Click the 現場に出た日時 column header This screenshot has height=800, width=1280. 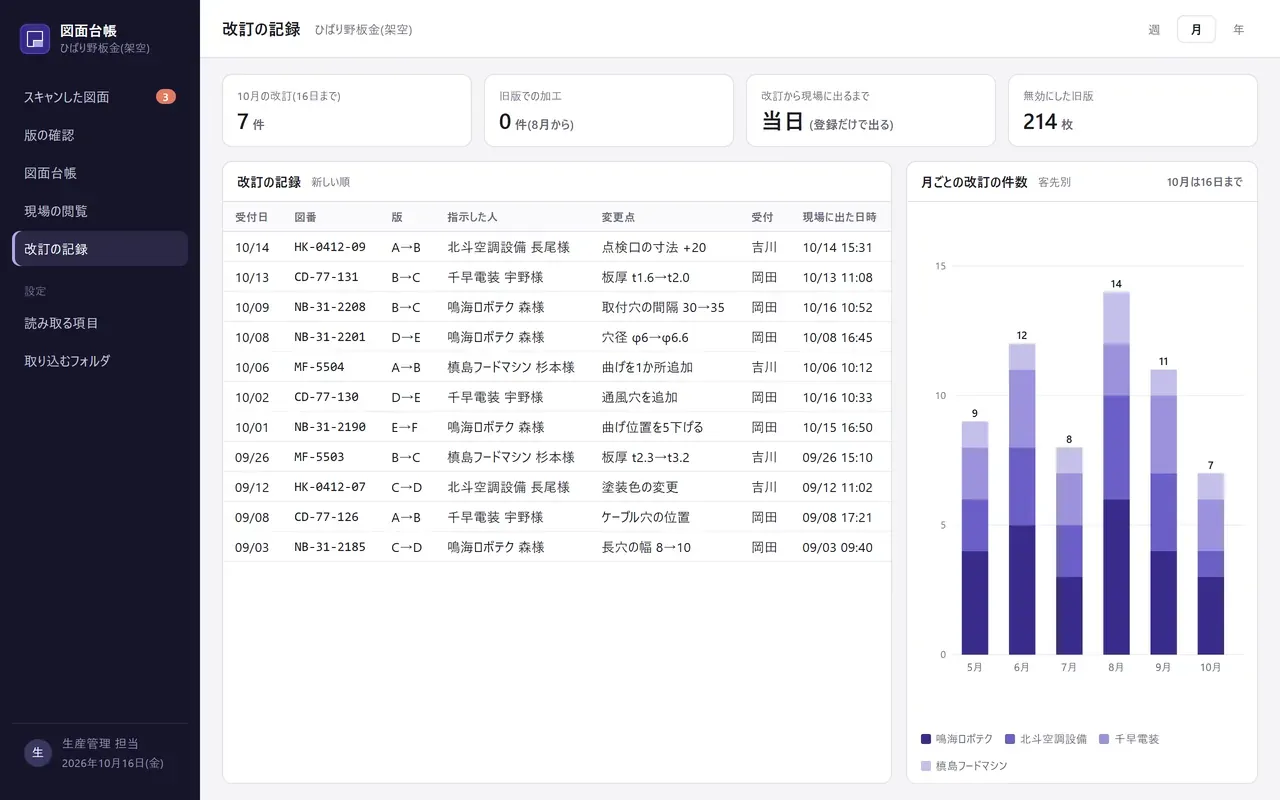point(840,217)
